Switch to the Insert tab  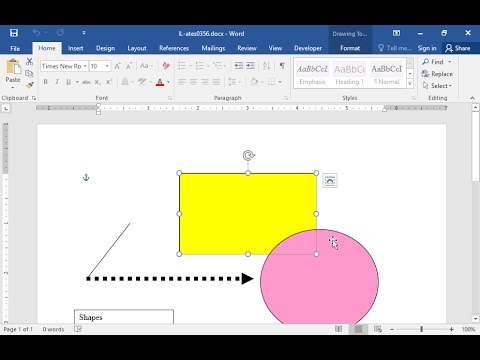pyautogui.click(x=76, y=48)
